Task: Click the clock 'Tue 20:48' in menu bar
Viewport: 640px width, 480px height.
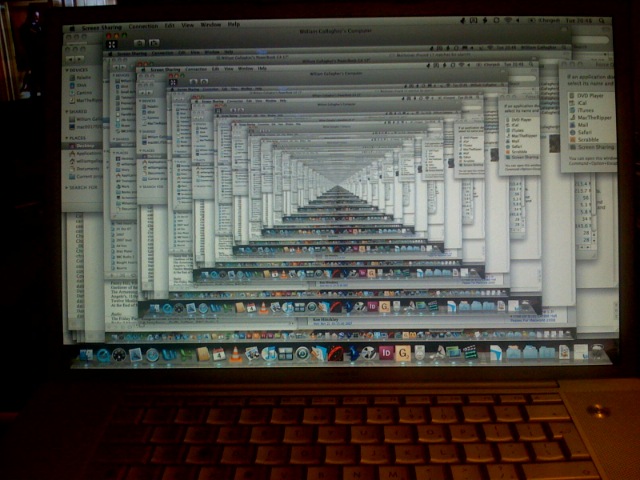Action: click(579, 20)
